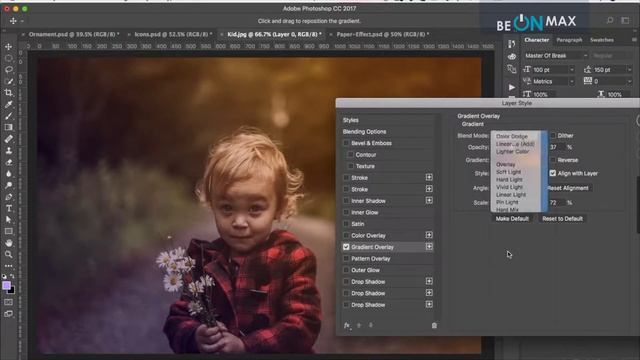Select the Path Selection arrow tool
This screenshot has width=640, height=360.
click(9, 220)
